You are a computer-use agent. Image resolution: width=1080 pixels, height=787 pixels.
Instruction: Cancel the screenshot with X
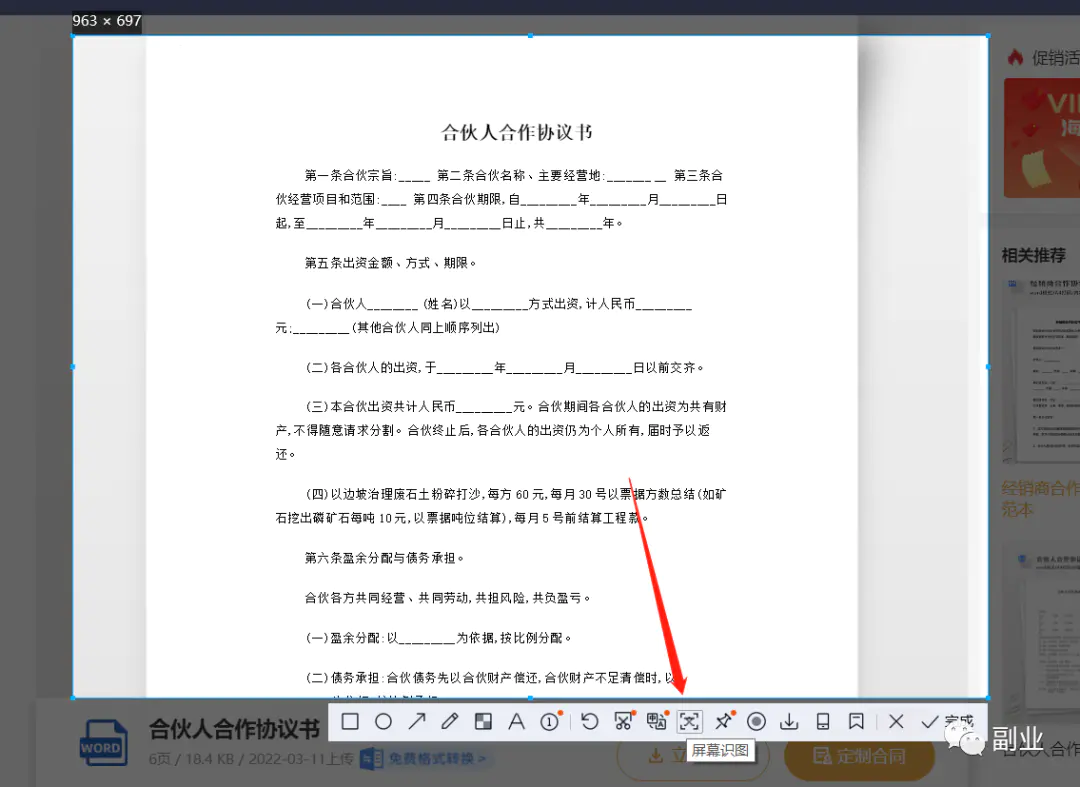pos(896,721)
